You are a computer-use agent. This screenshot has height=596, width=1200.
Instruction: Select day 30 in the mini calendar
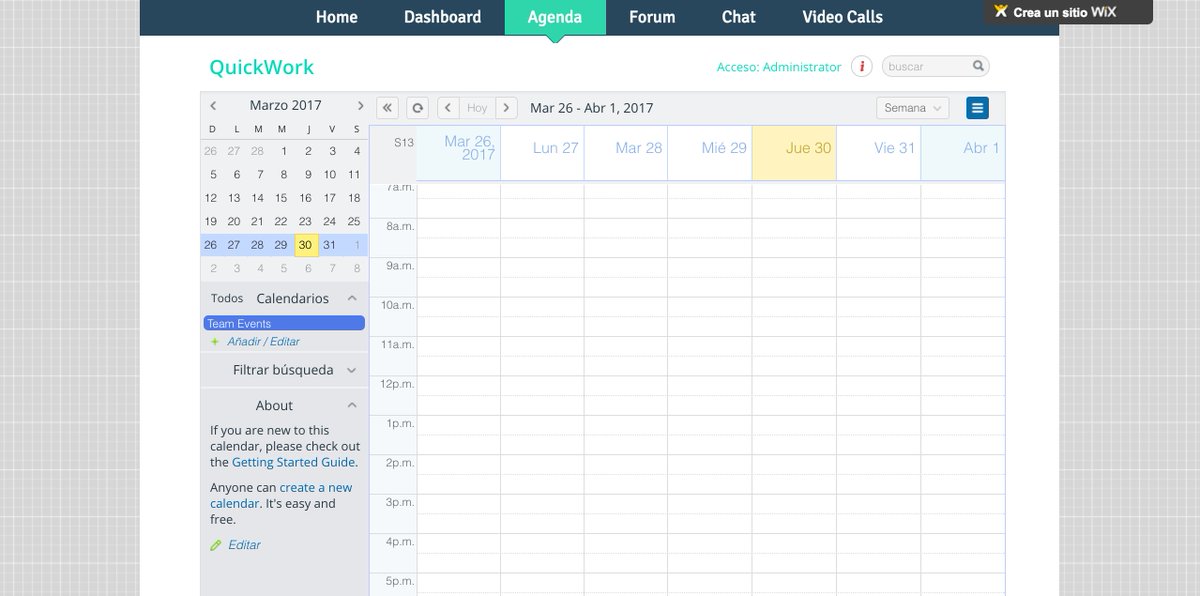305,244
